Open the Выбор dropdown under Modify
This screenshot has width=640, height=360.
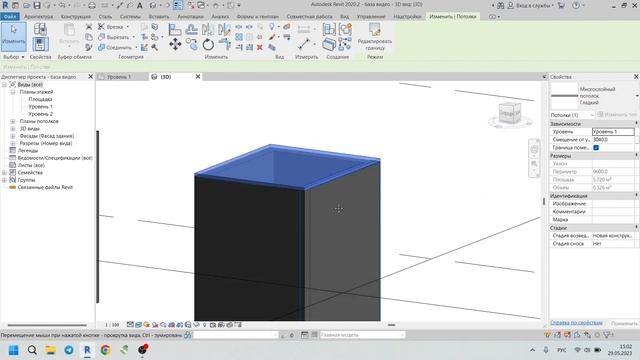click(13, 57)
